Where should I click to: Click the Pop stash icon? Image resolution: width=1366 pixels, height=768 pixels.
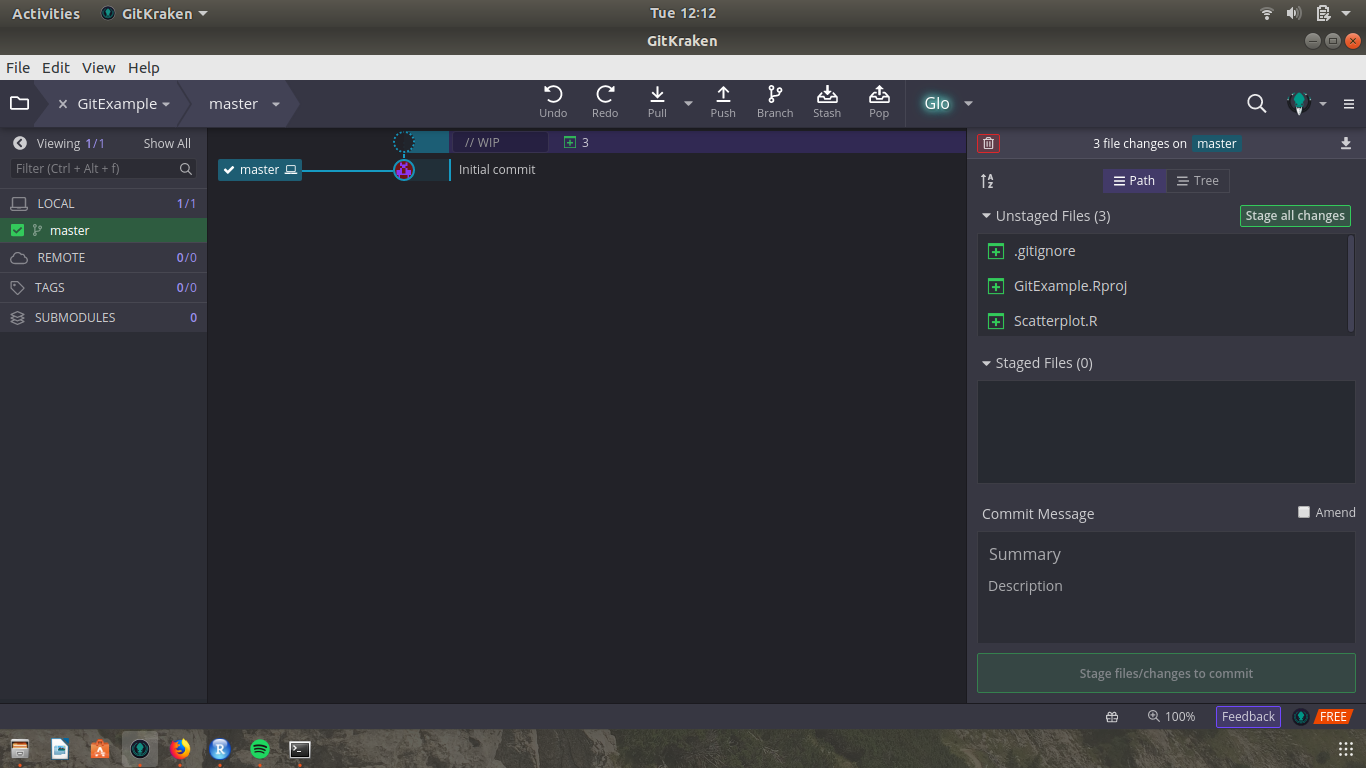click(879, 95)
